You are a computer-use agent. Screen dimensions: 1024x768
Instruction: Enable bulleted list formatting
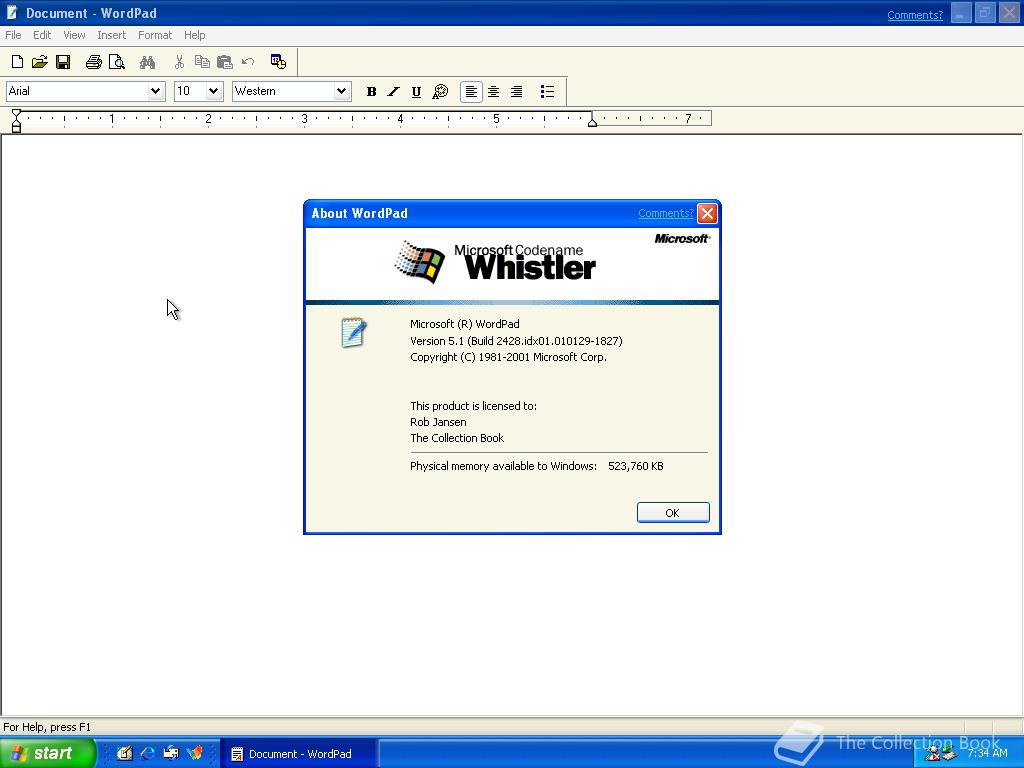547,91
